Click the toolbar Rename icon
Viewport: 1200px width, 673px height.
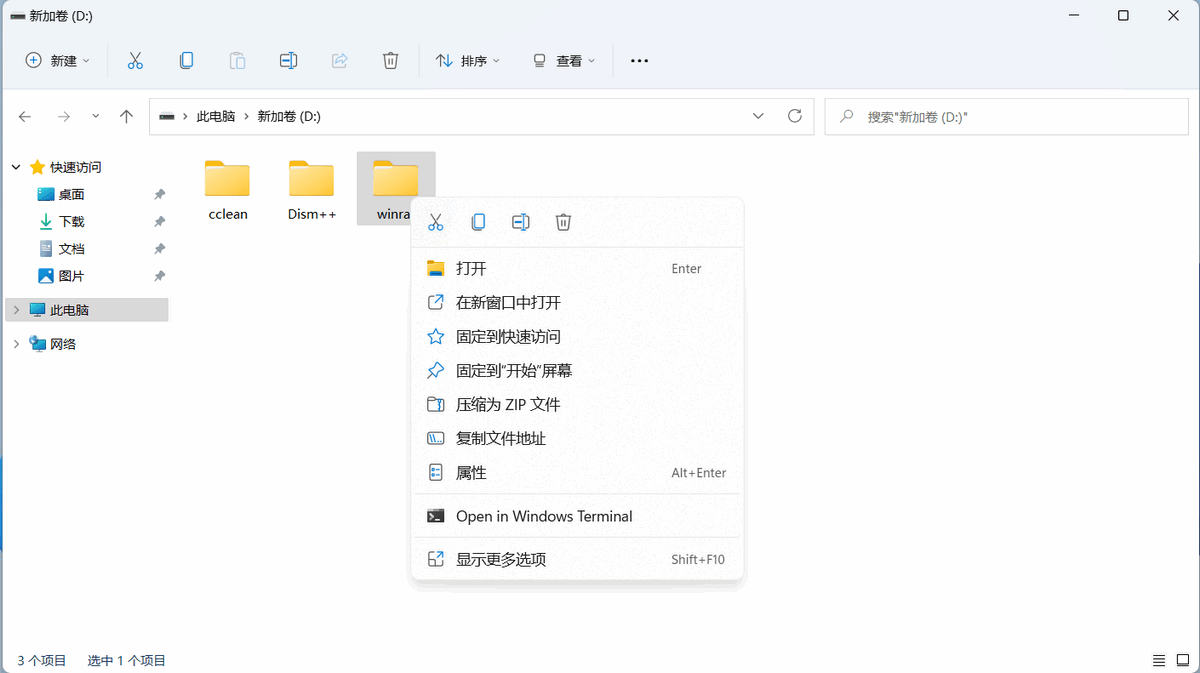pyautogui.click(x=288, y=61)
